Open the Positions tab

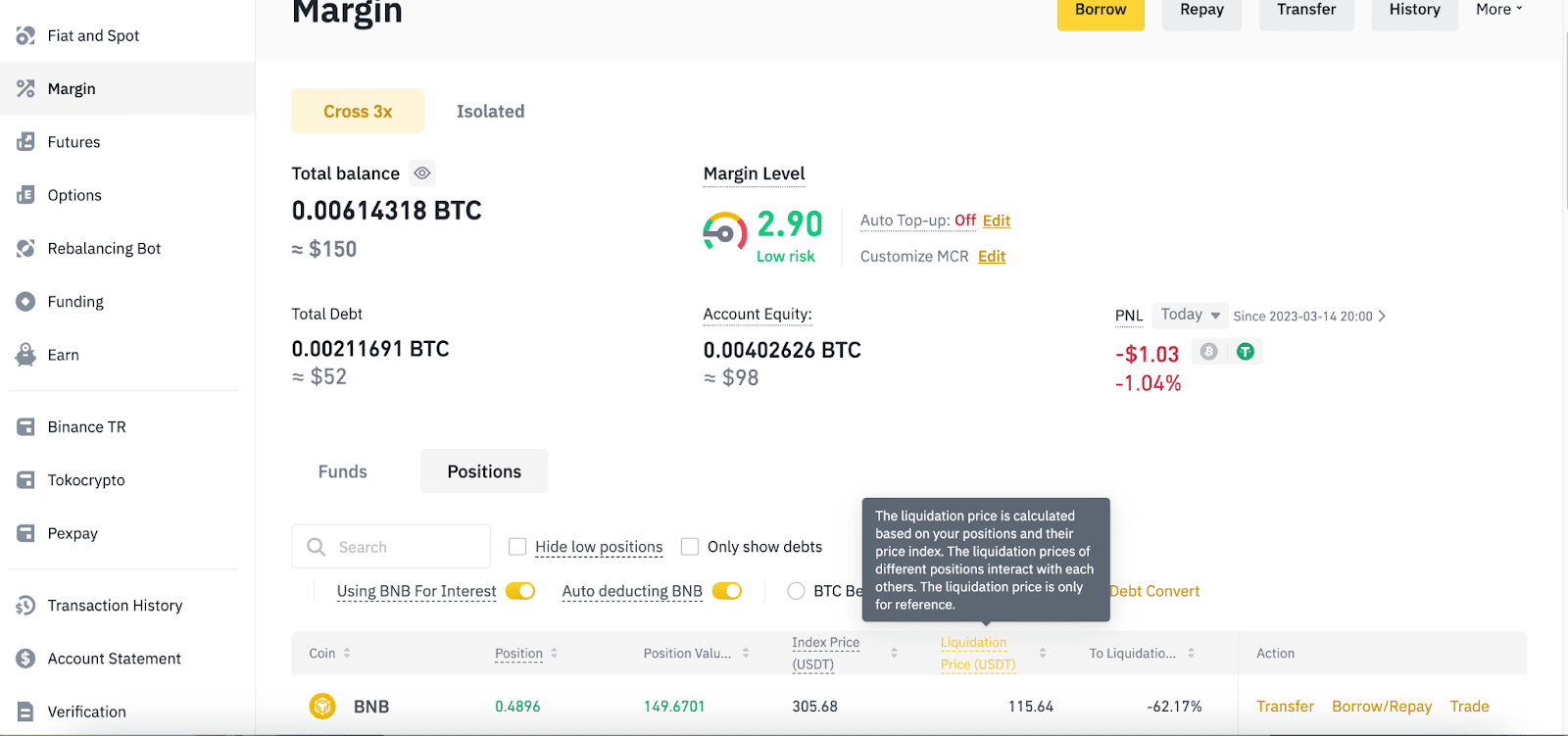click(x=484, y=471)
